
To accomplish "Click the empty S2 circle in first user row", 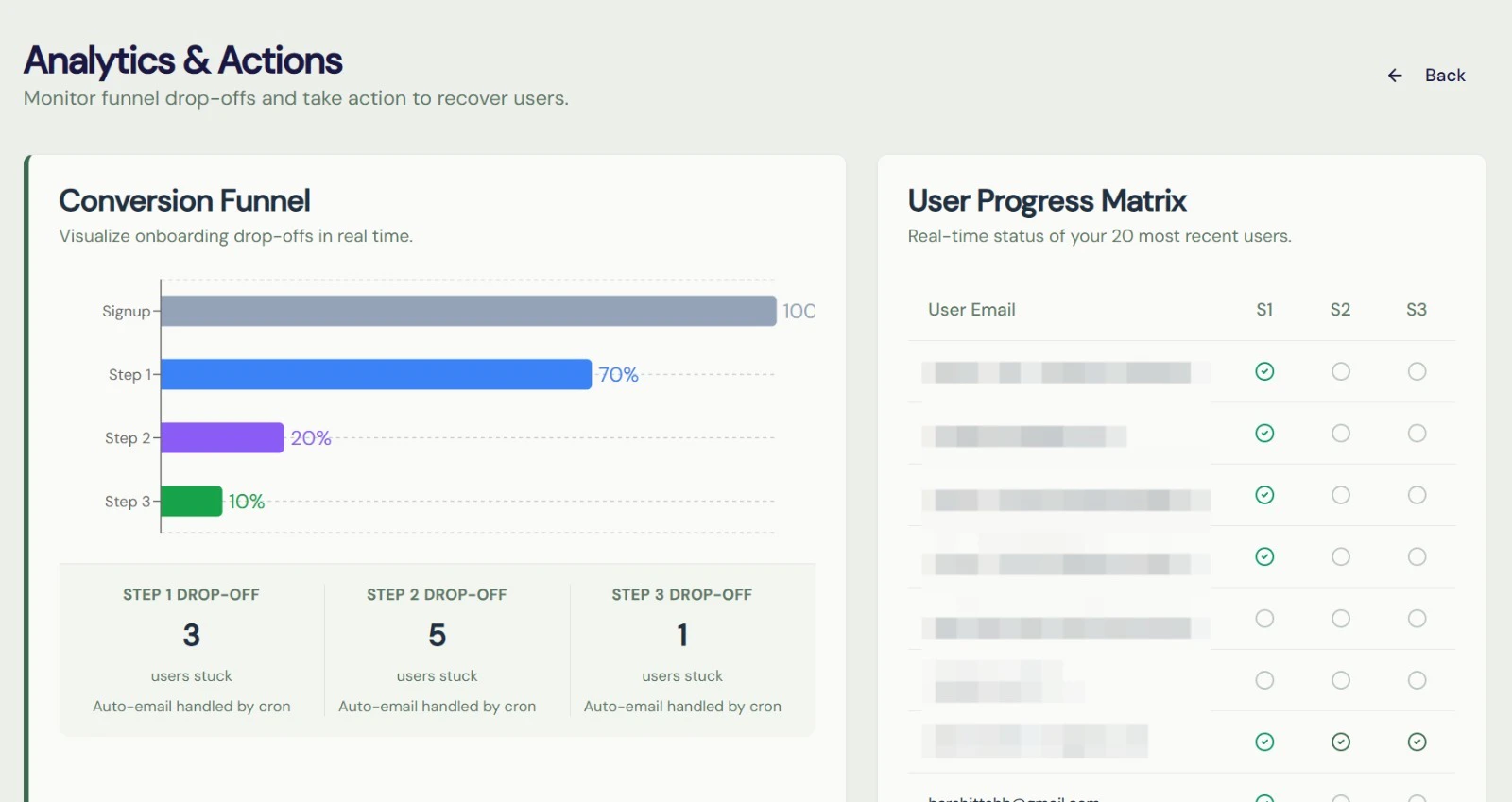I will point(1341,371).
